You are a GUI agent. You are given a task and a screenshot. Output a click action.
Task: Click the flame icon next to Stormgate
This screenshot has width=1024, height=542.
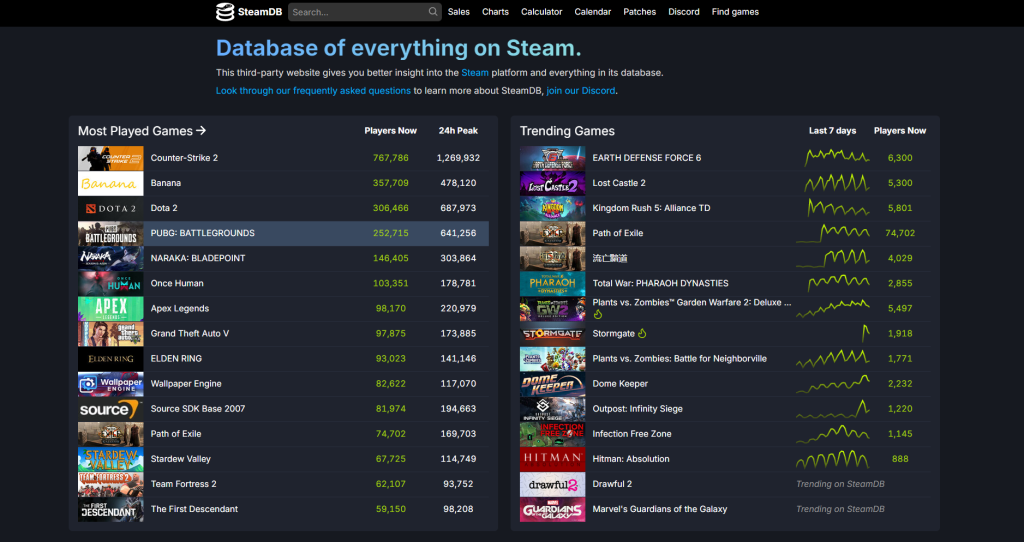click(642, 334)
